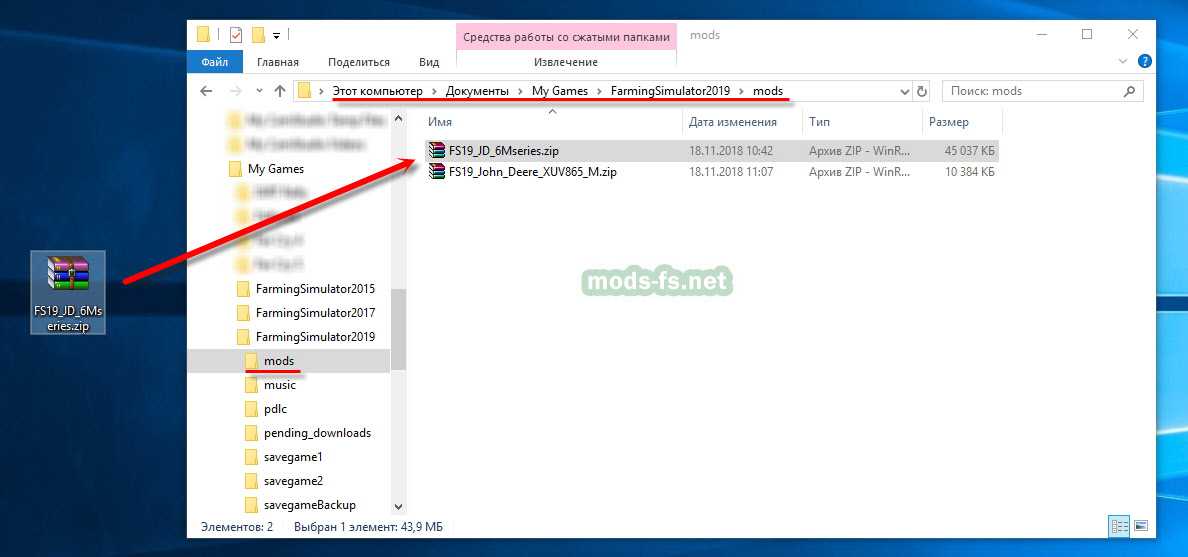Open the Customize Quick Access Toolbar dropdown arrow
The image size is (1188, 557).
coord(277,36)
